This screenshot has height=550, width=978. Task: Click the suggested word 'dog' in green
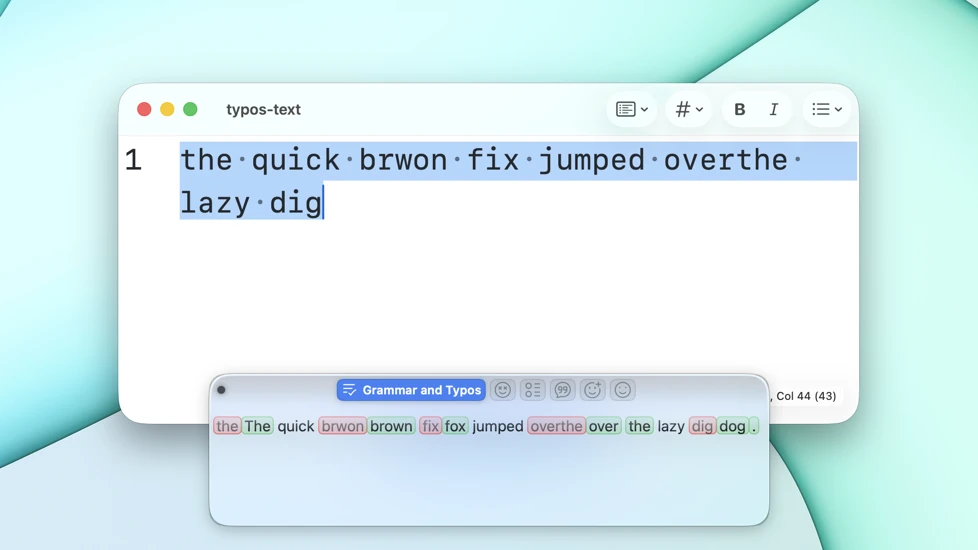tap(732, 426)
